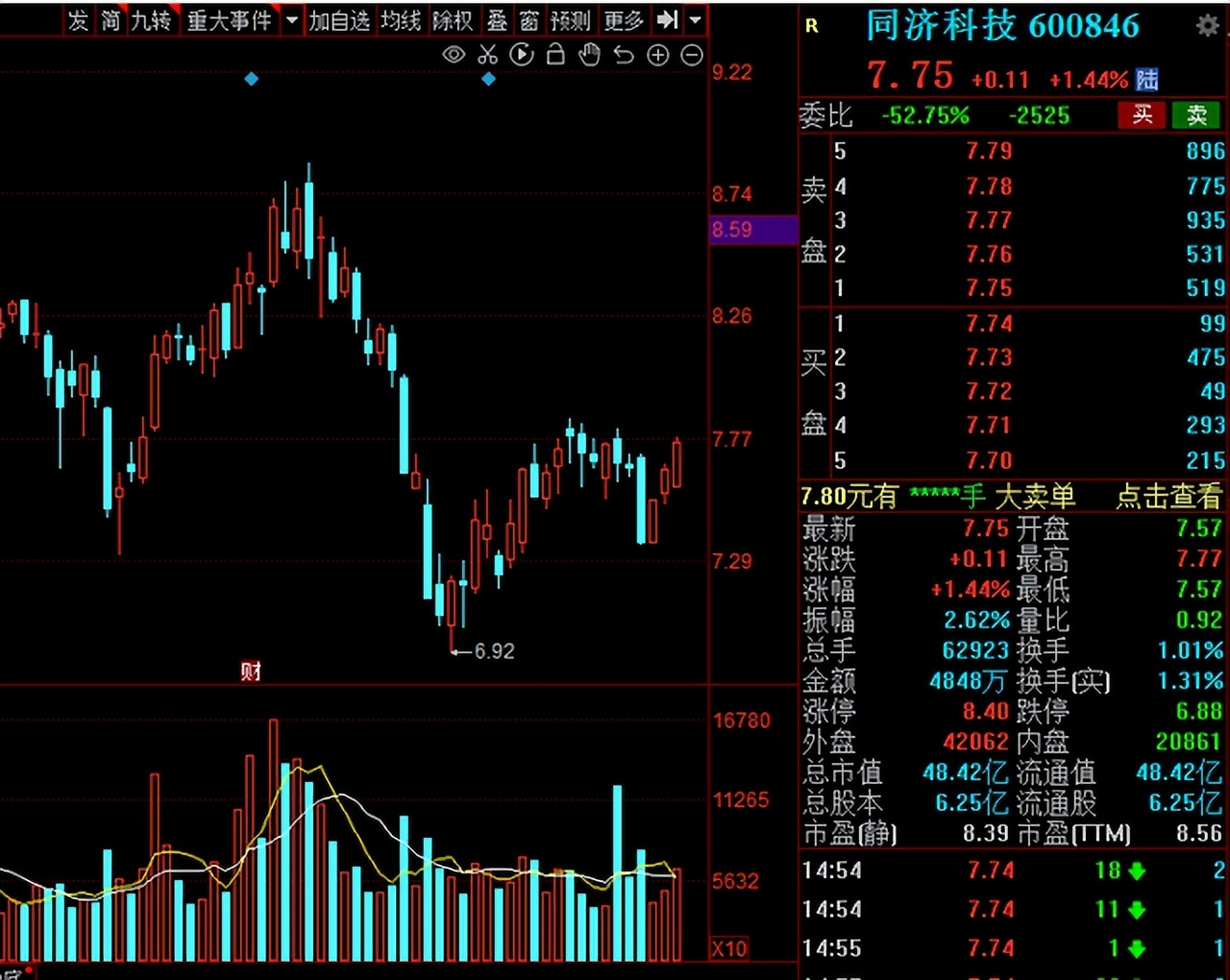
Task: Toggle the padlock lock icon
Action: click(555, 55)
